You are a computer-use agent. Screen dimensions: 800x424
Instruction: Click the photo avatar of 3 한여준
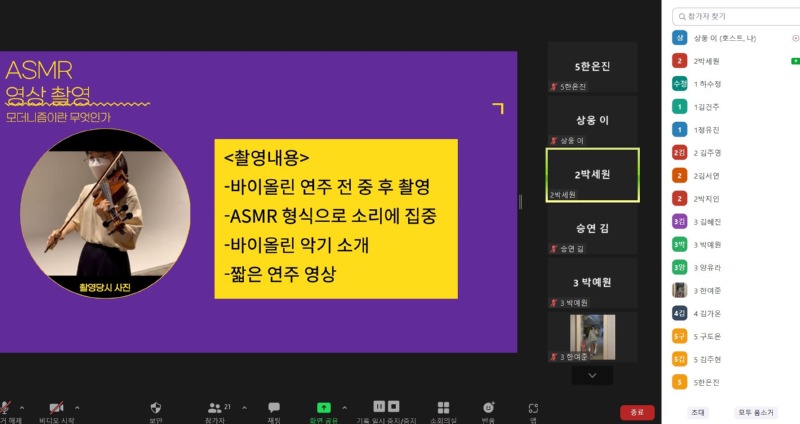pyautogui.click(x=680, y=290)
